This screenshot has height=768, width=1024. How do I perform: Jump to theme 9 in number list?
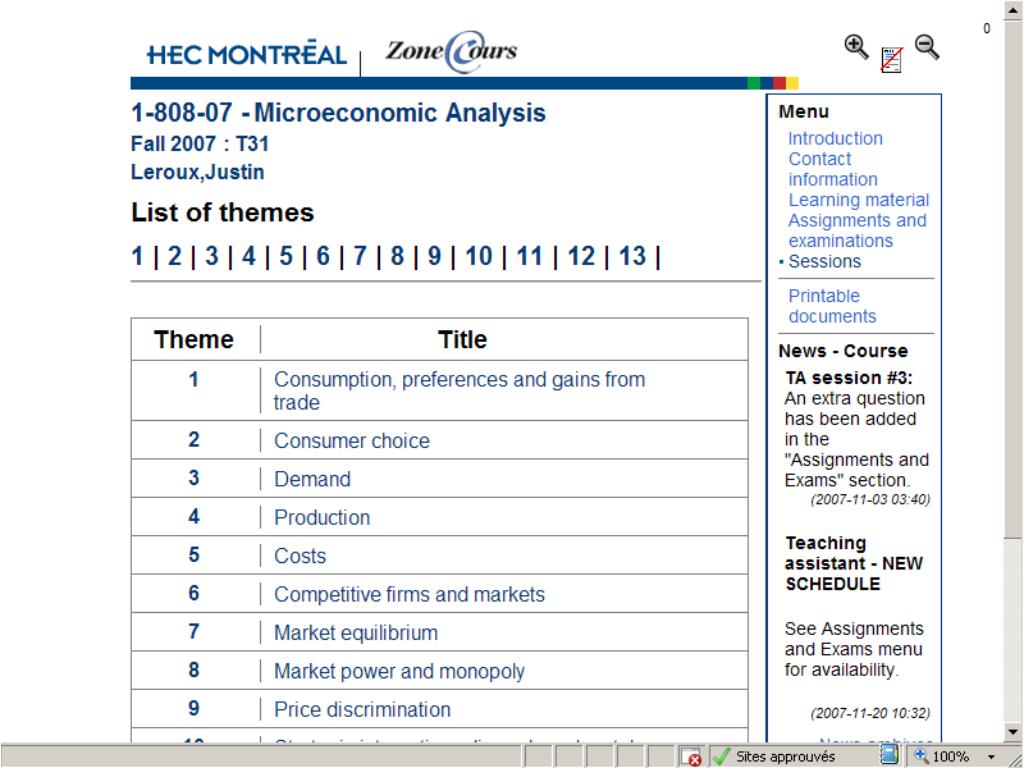pyautogui.click(x=434, y=256)
